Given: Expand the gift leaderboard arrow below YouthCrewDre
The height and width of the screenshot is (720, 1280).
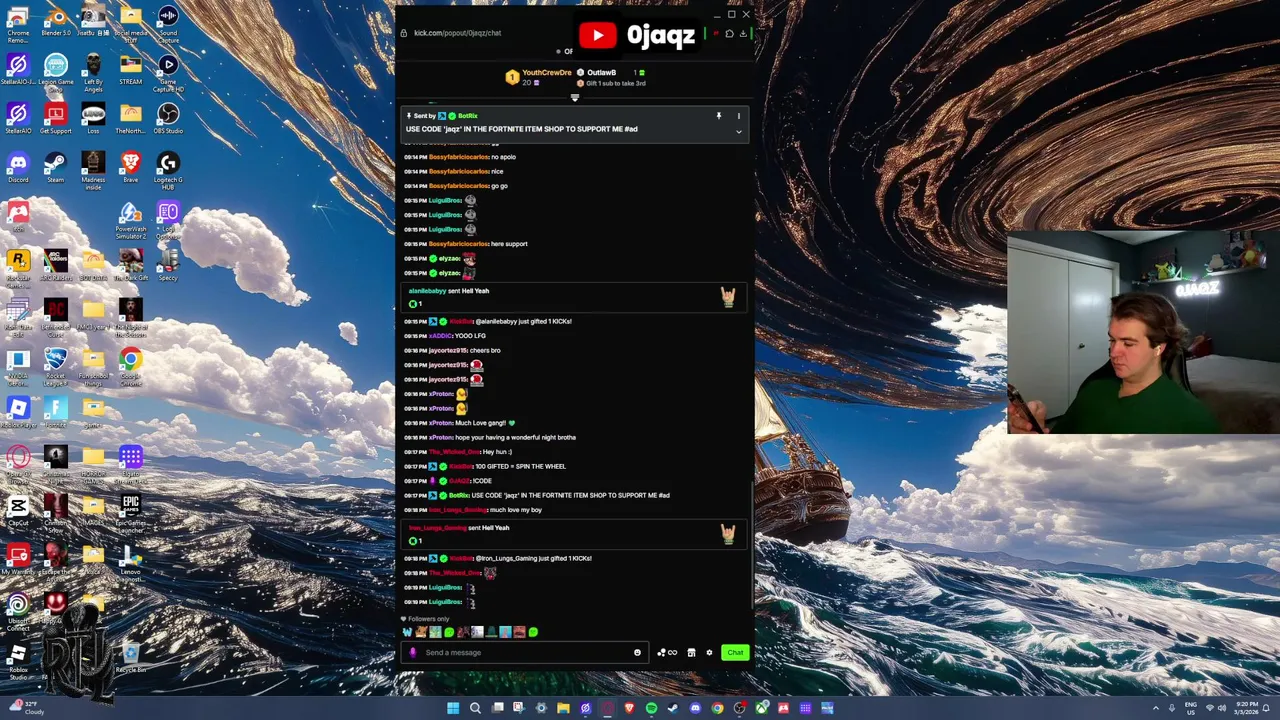Looking at the screenshot, I should coord(574,97).
